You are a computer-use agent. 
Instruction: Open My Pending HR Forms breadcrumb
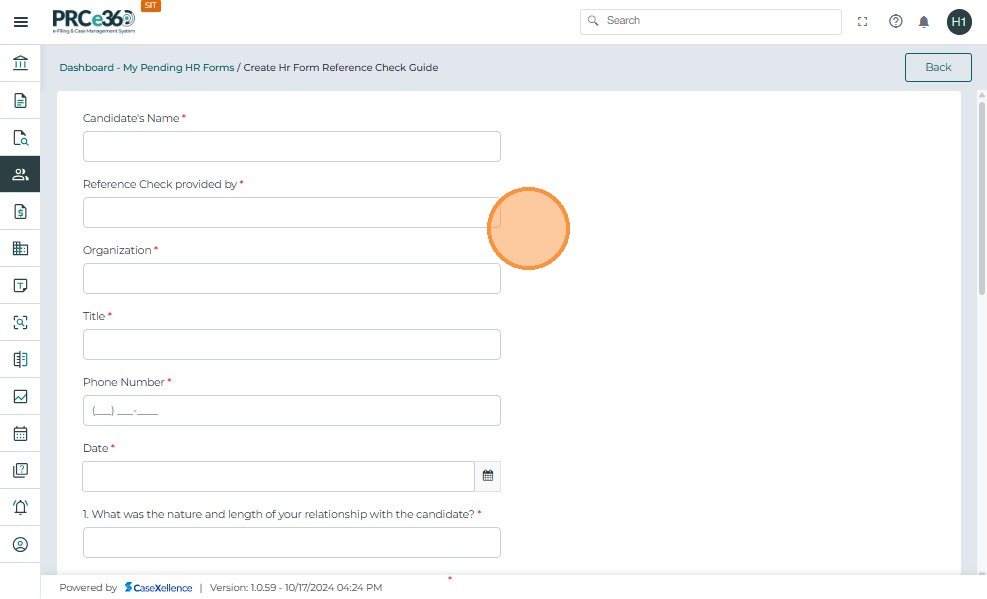178,68
